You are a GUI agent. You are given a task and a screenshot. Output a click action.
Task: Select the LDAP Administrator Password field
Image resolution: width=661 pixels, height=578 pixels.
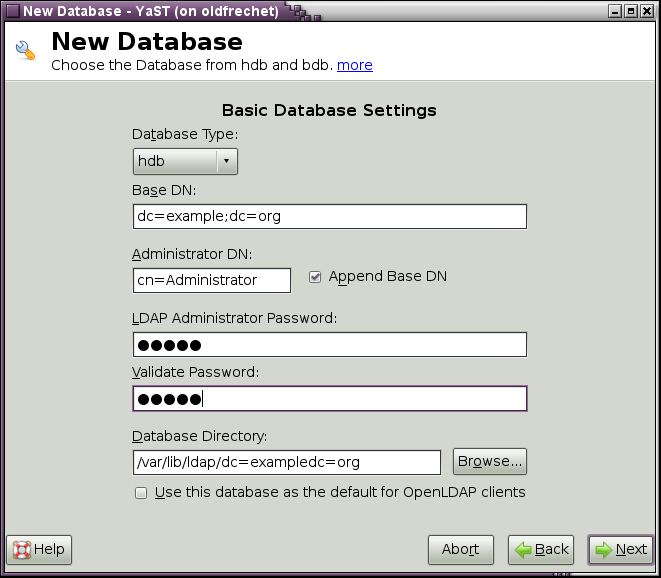[x=329, y=345]
